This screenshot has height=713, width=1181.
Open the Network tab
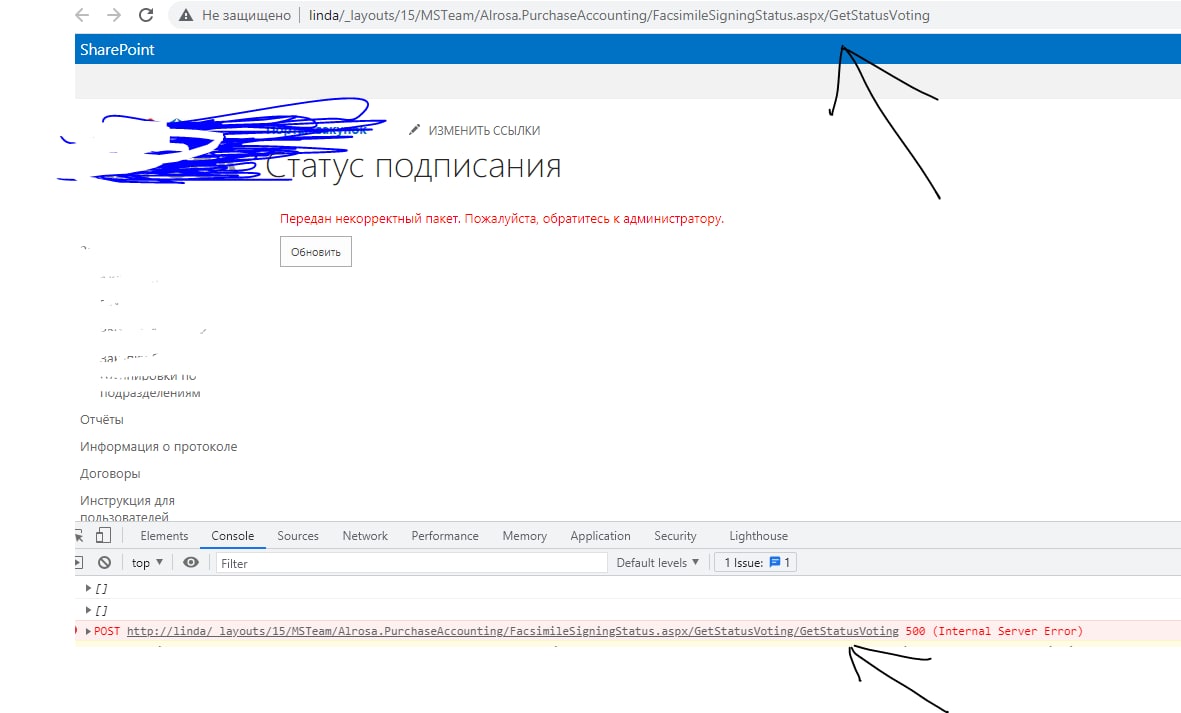365,535
